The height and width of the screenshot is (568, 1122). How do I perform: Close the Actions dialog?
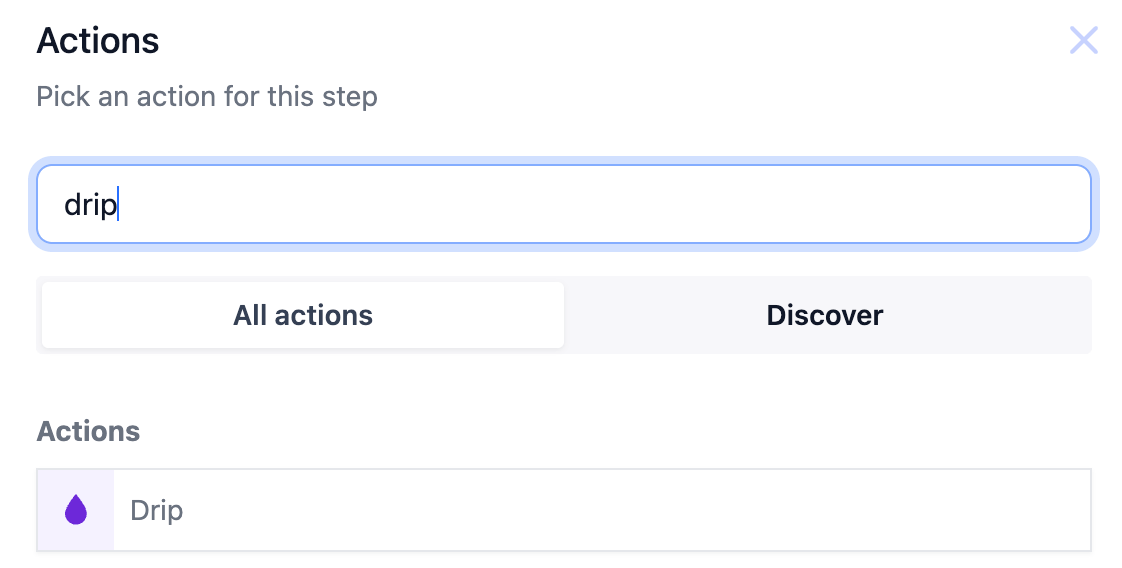tap(1083, 41)
